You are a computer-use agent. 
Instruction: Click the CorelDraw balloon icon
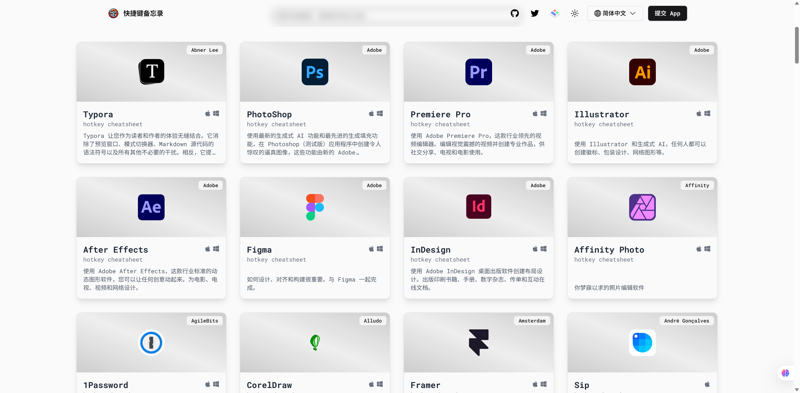(x=315, y=342)
